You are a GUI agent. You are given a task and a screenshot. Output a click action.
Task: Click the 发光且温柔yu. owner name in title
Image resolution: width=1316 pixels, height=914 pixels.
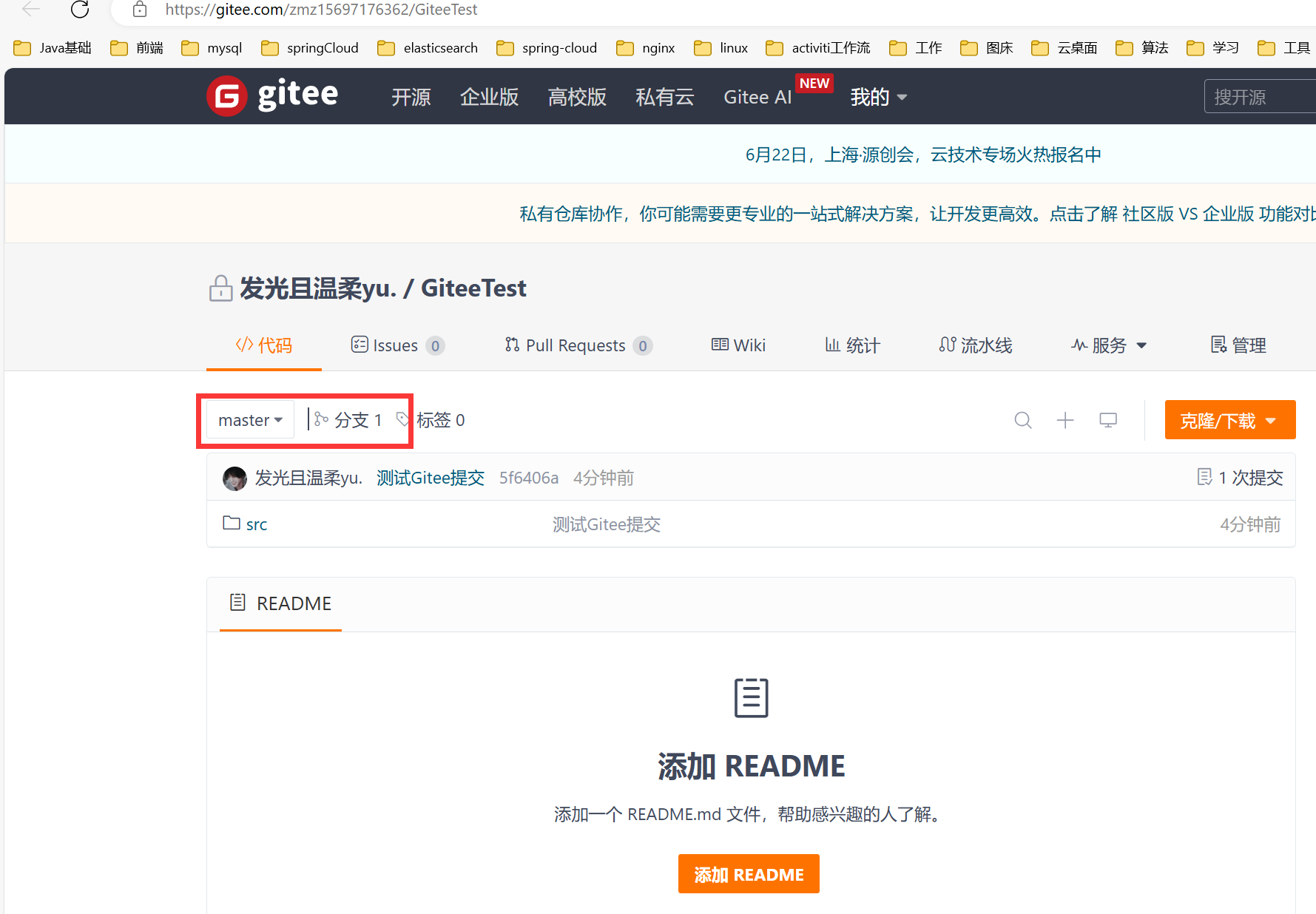pyautogui.click(x=318, y=288)
